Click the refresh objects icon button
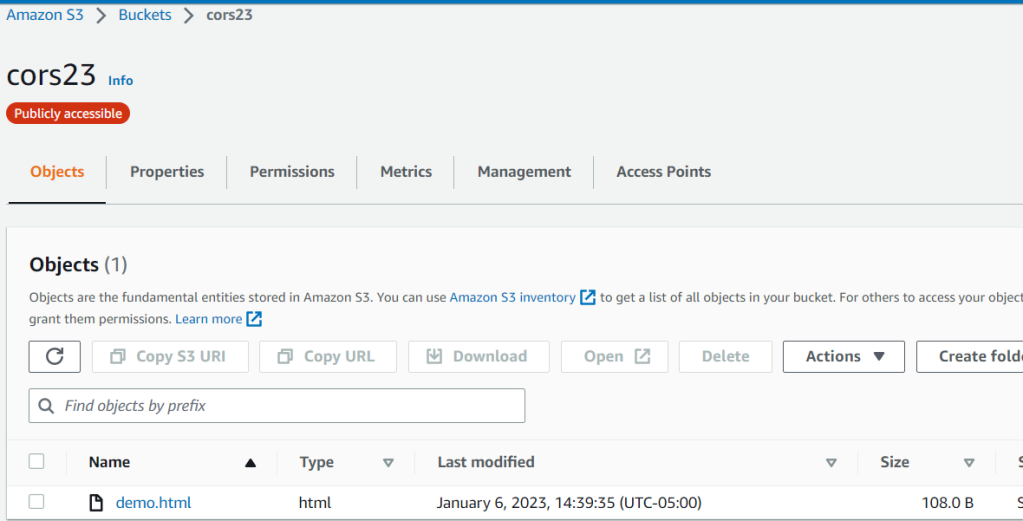 [55, 357]
